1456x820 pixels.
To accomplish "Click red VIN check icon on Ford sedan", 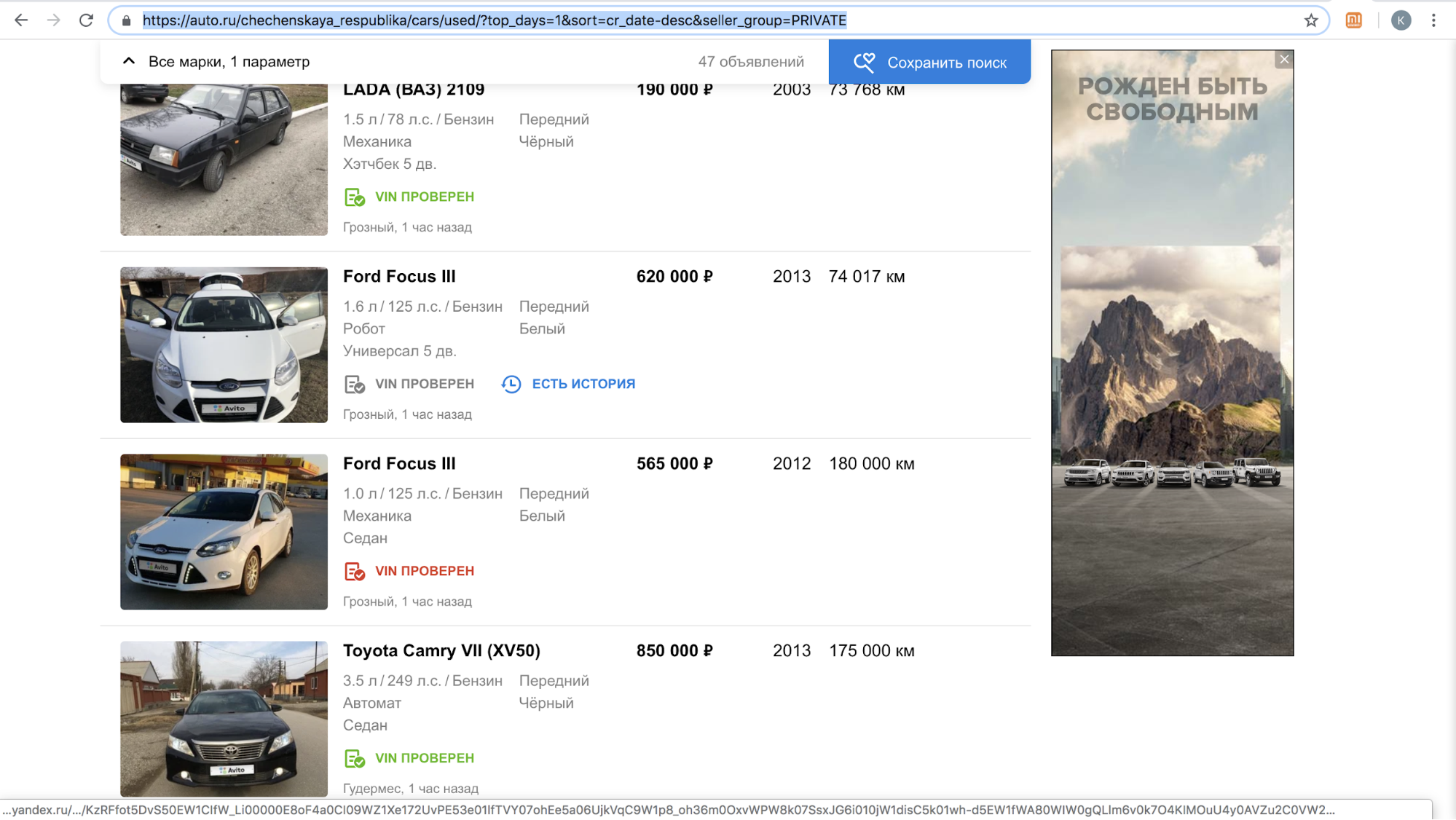I will 355,572.
